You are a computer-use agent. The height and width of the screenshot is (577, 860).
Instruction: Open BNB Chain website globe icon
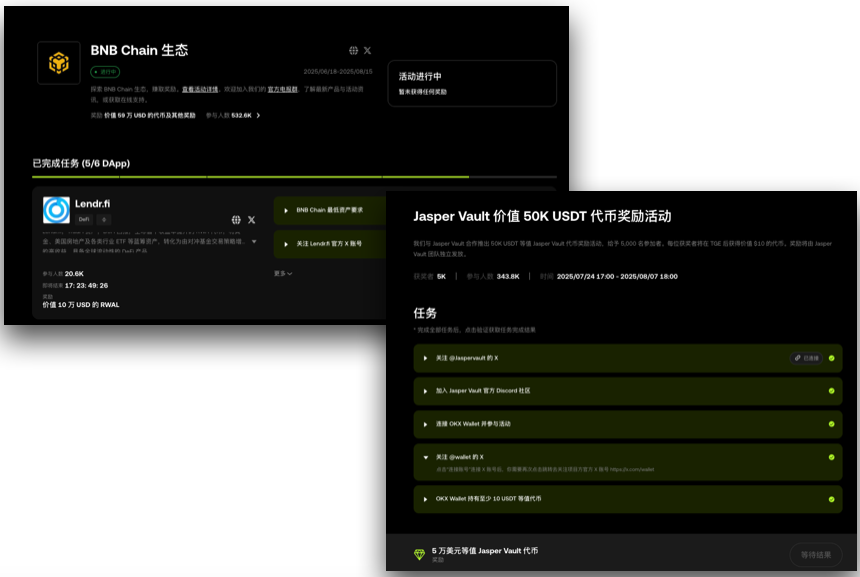(353, 50)
